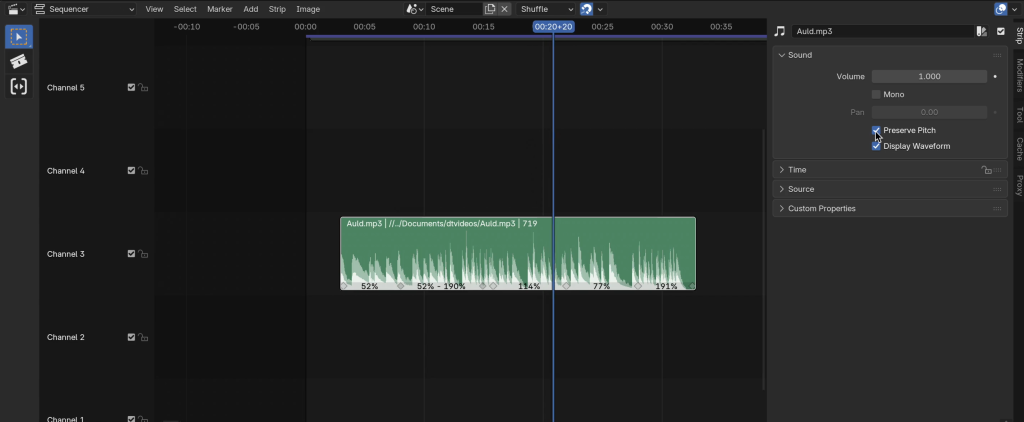Click the new scene icon
The width and height of the screenshot is (1024, 422).
click(491, 9)
